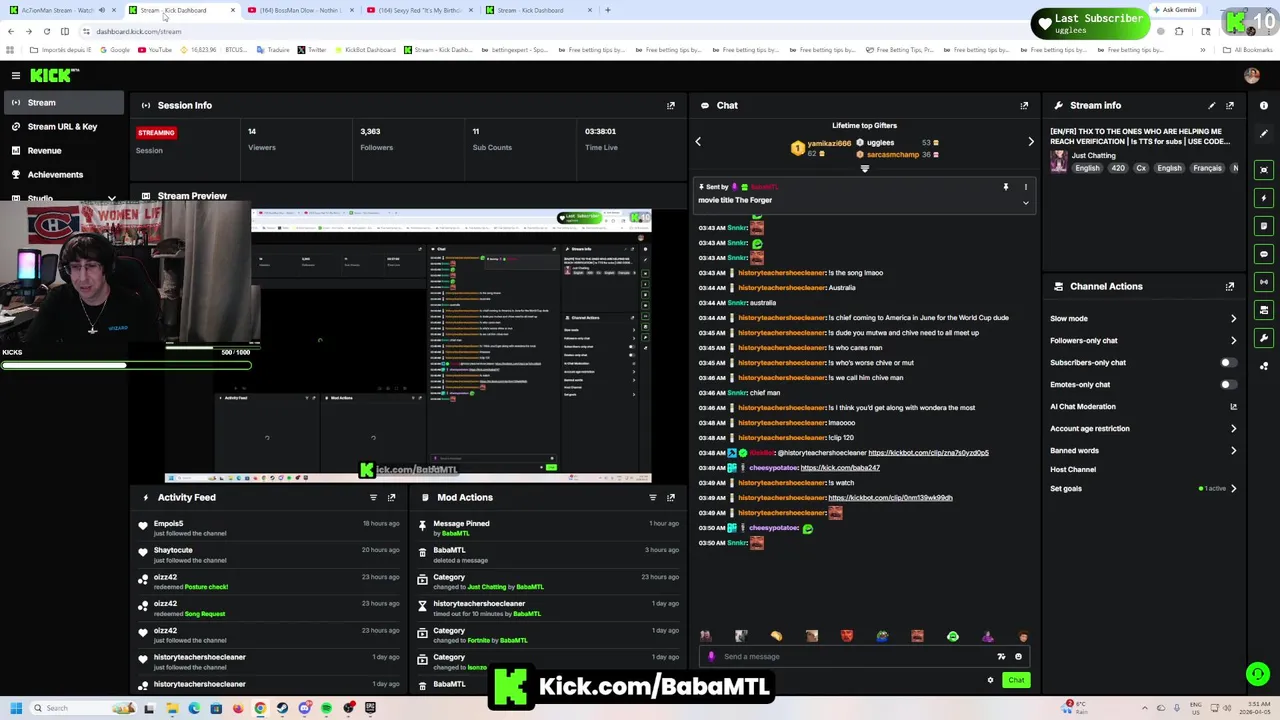Click the 420 stream tag
Viewport: 1280px width, 720px height.
1117,168
